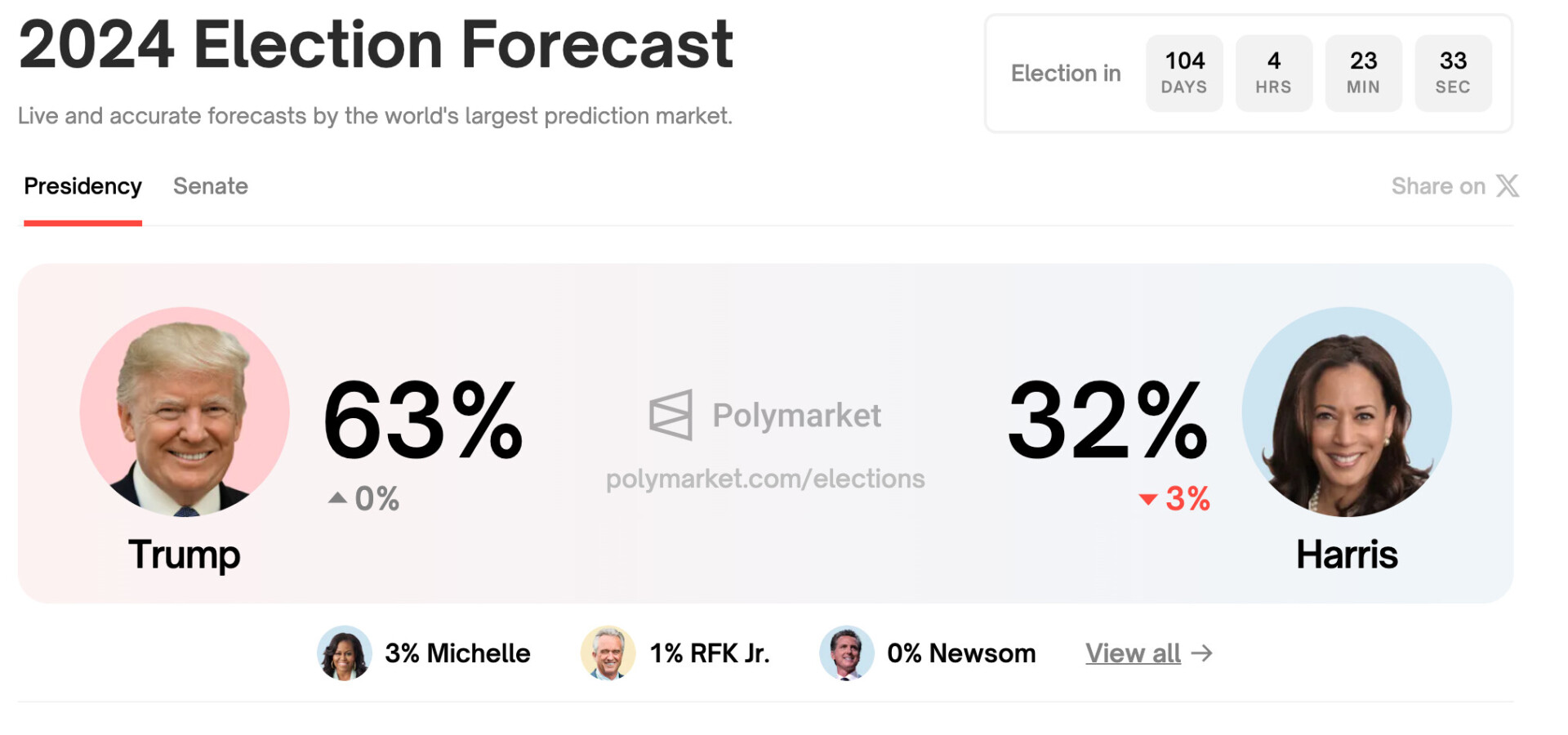Click the 2024 Election Forecast heading

(x=376, y=44)
